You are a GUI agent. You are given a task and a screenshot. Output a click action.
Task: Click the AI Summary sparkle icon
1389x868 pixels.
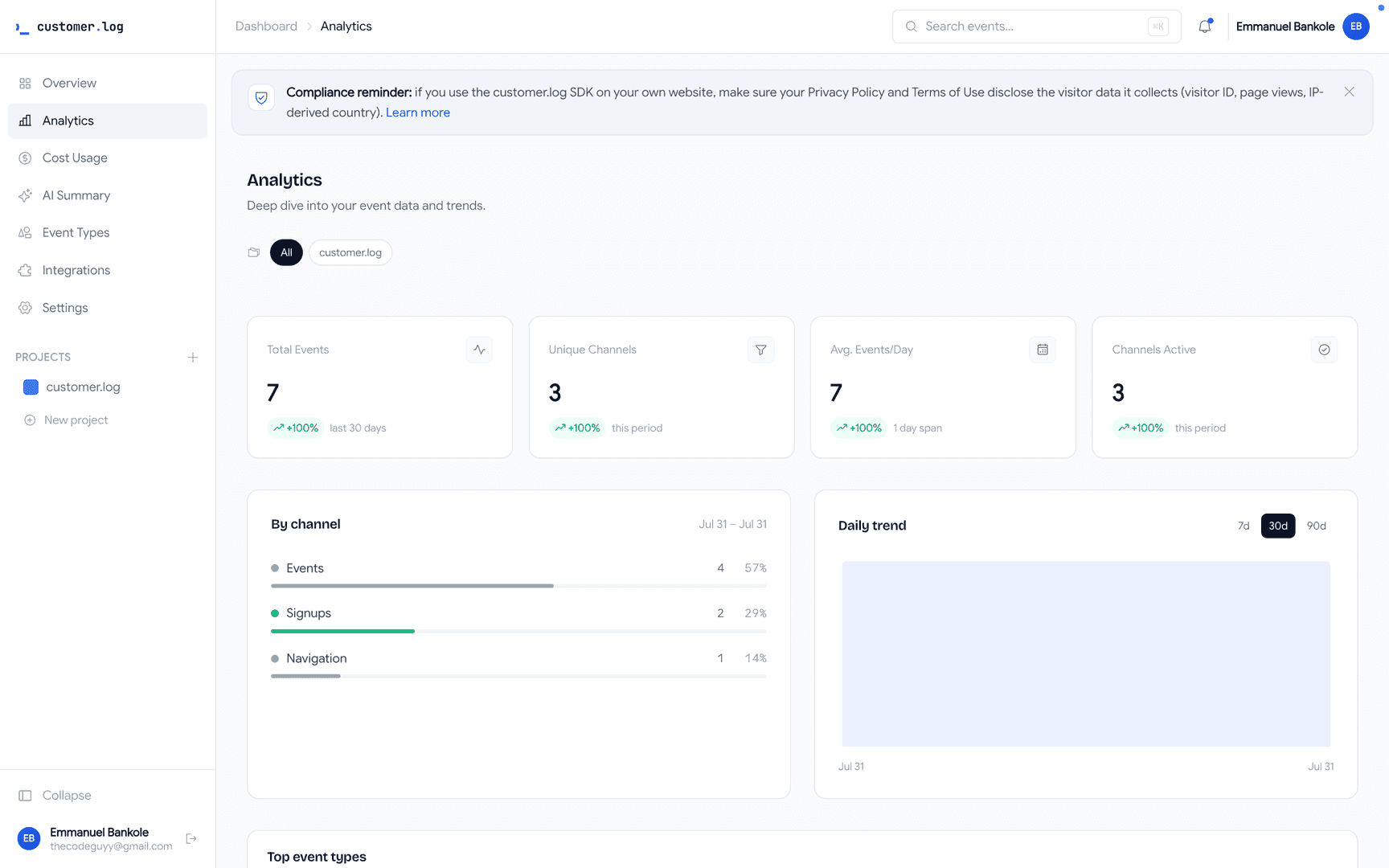coord(25,195)
